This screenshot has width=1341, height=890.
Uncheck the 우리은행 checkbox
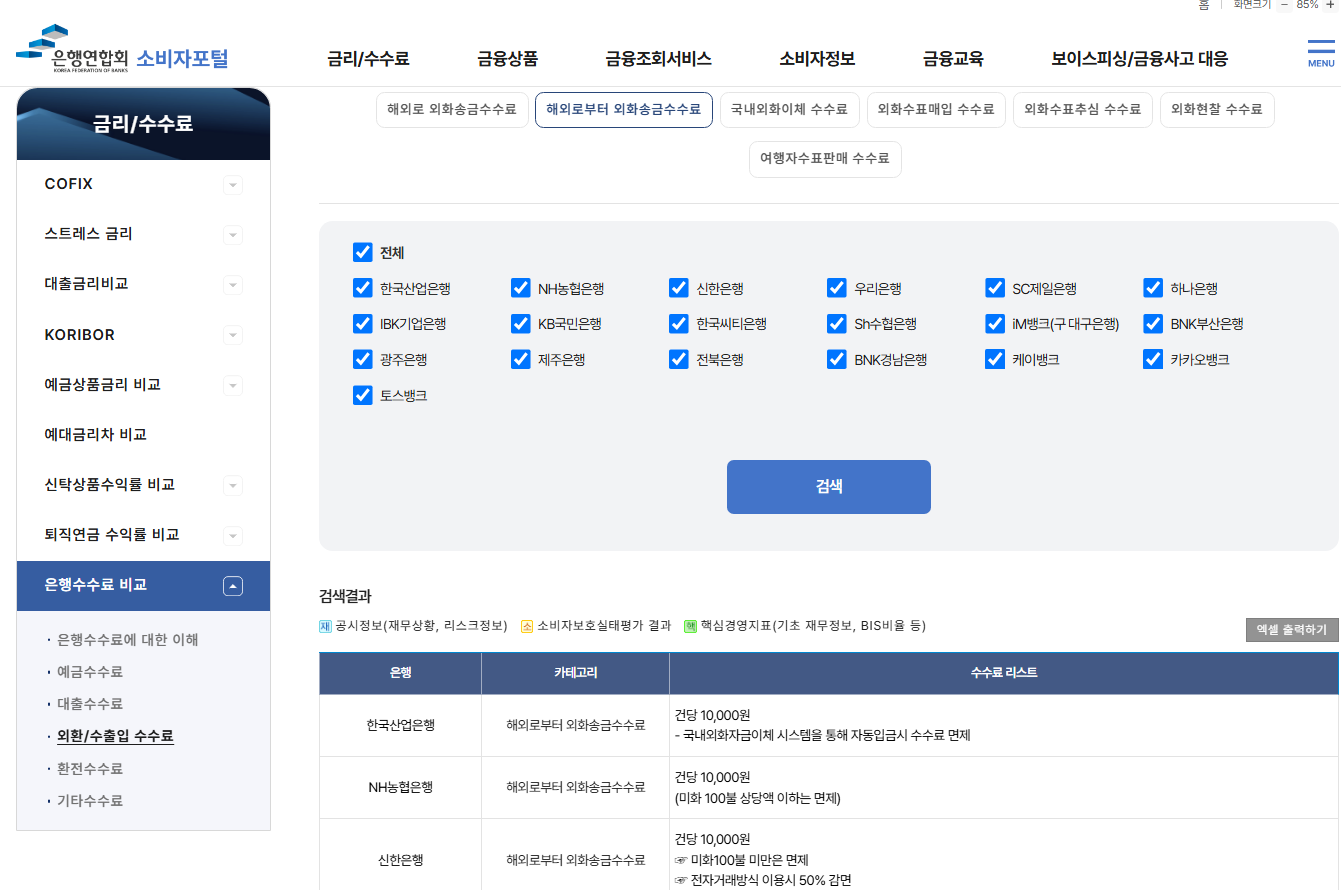click(837, 288)
